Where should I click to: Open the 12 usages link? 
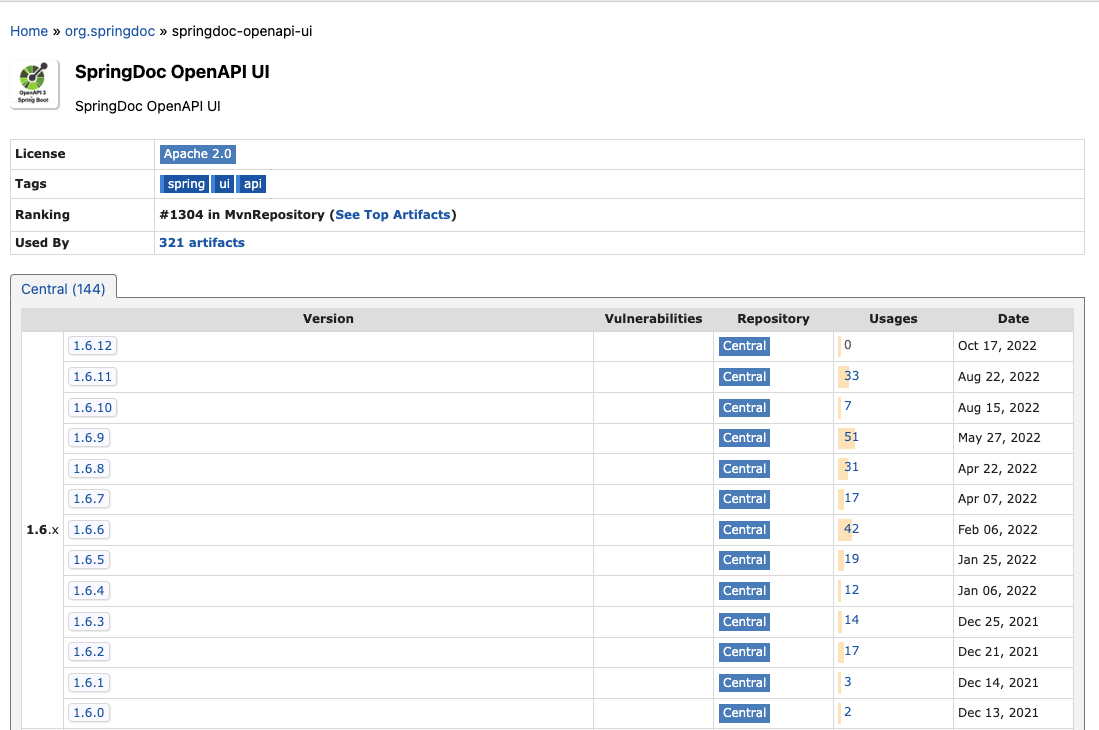click(852, 590)
